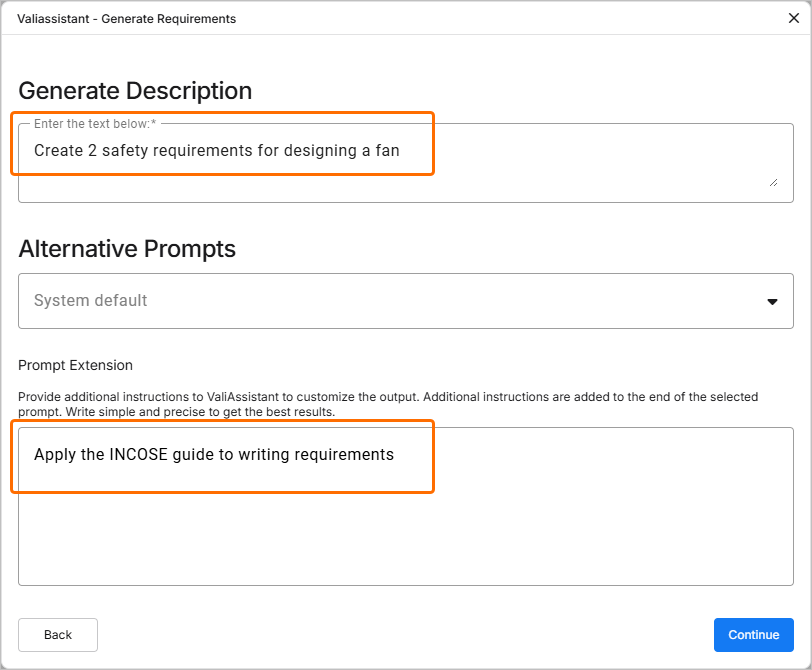Click the 'Enter the text below:*' field label
Image resolution: width=812 pixels, height=670 pixels.
pyautogui.click(x=95, y=123)
